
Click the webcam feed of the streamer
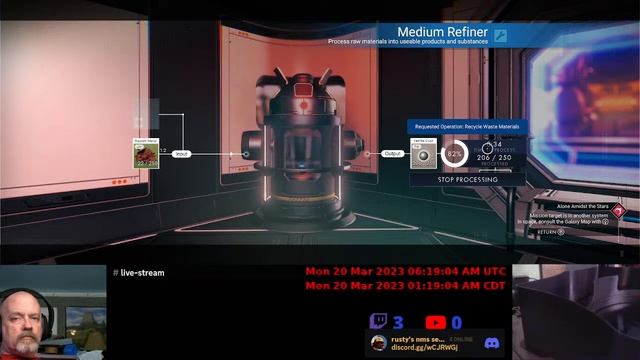(x=53, y=312)
